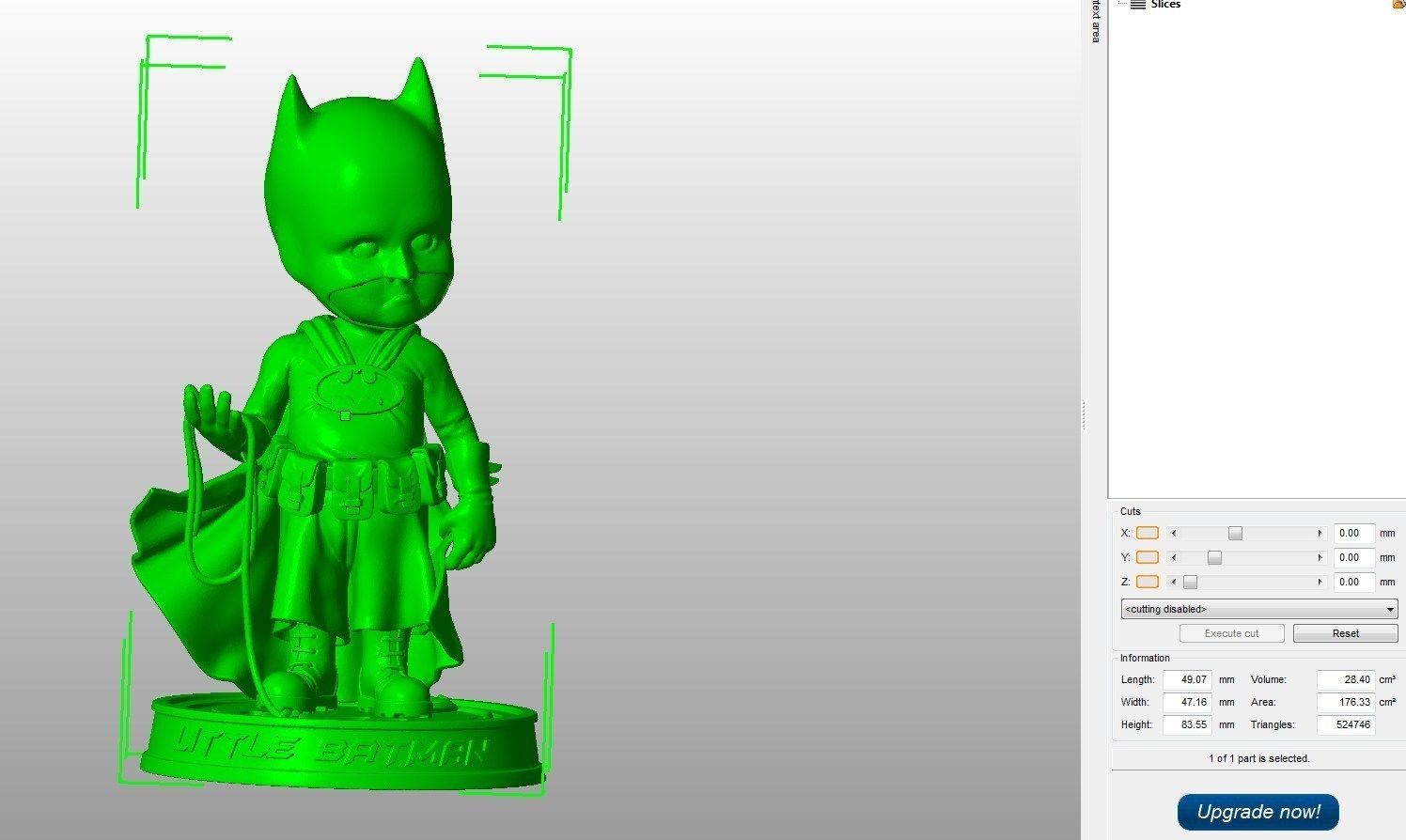Toggle the Z cut plane visibility button
The width and height of the screenshot is (1406, 840).
(1148, 582)
